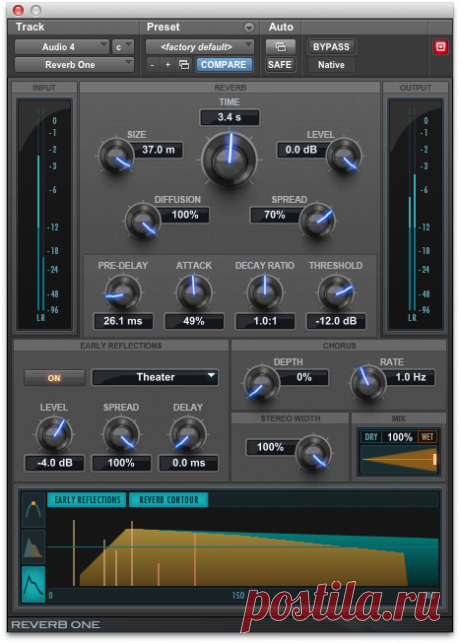Click the early reflections SPREAD knob
Viewport: 460px width, 643px height.
click(121, 435)
